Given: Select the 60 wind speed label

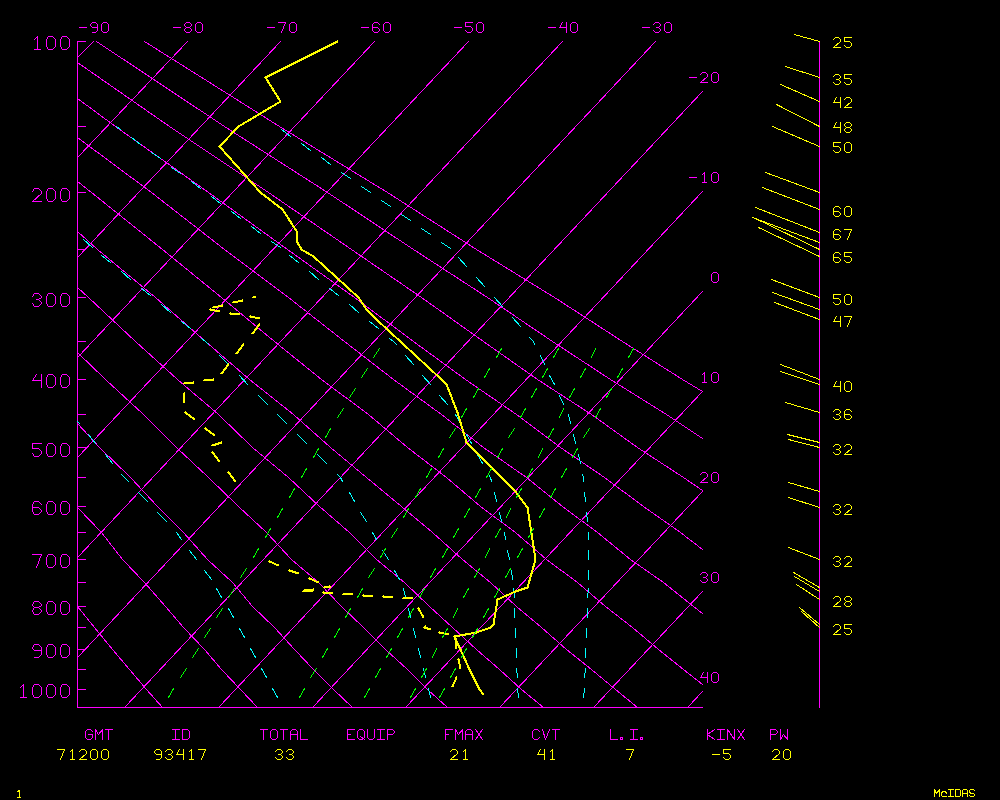Looking at the screenshot, I should coord(842,212).
